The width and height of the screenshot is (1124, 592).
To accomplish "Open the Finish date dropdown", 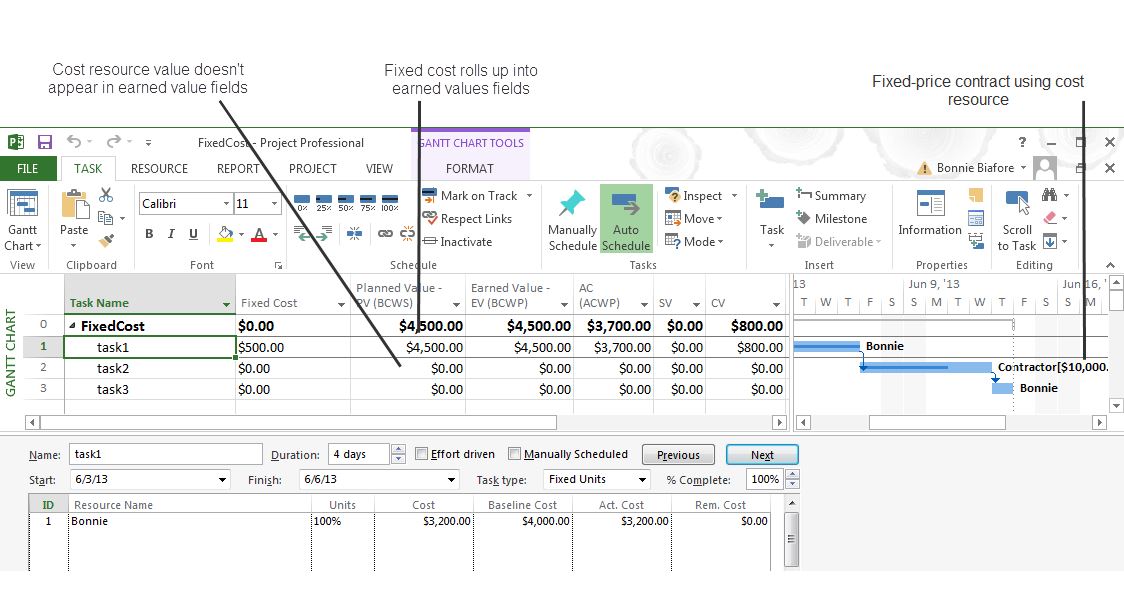I will (452, 479).
